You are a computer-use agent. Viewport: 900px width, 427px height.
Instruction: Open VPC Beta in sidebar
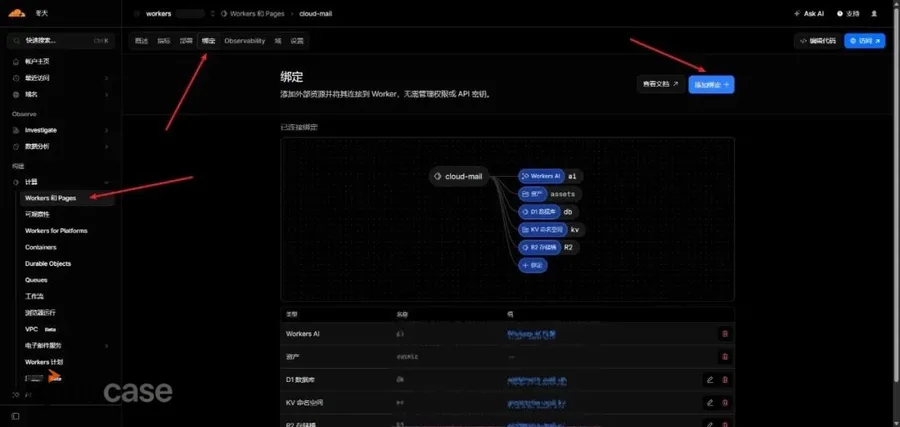click(x=41, y=329)
